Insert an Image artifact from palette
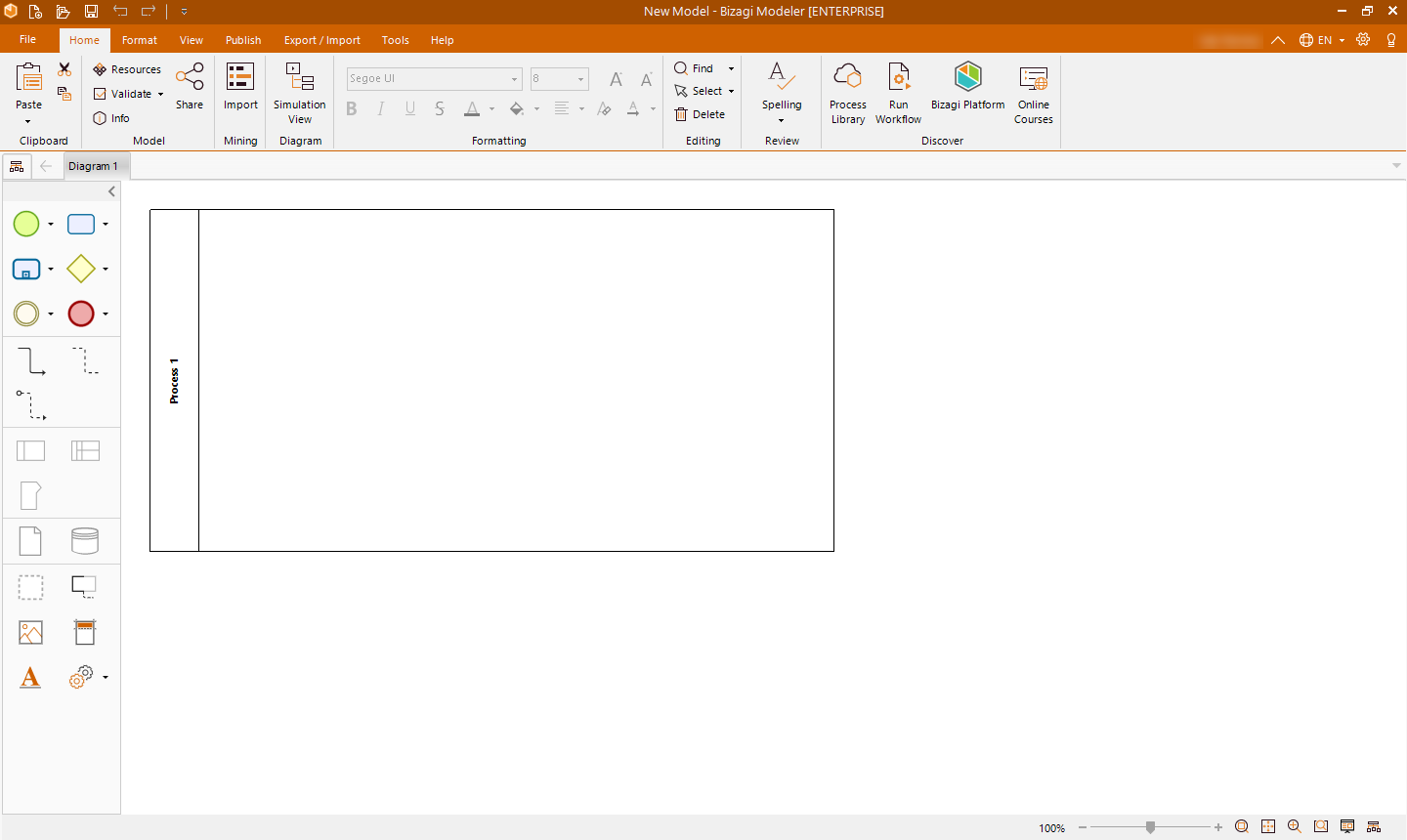Image resolution: width=1407 pixels, height=840 pixels. click(31, 633)
